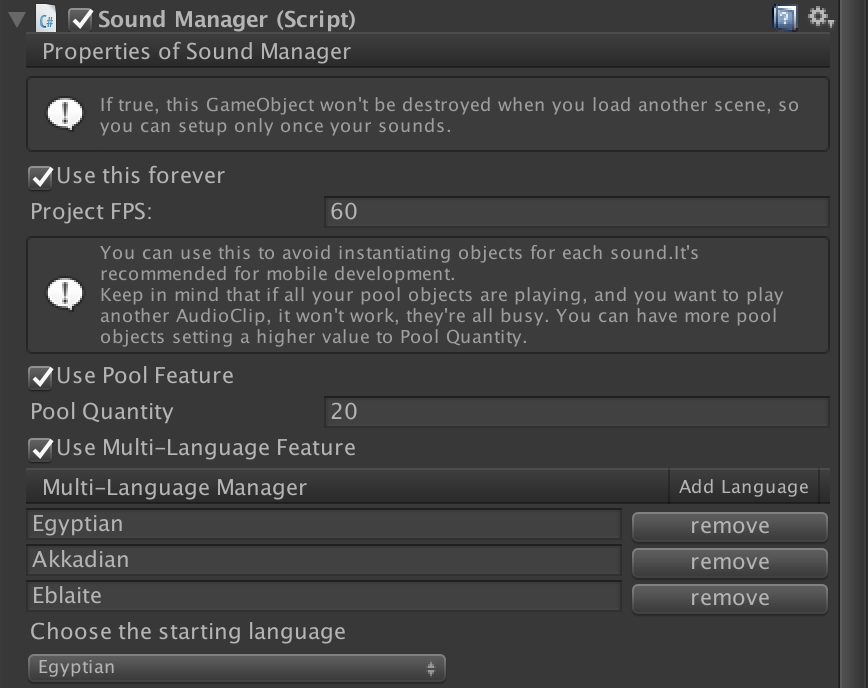Click the C# script icon
868x688 pixels.
tap(45, 18)
